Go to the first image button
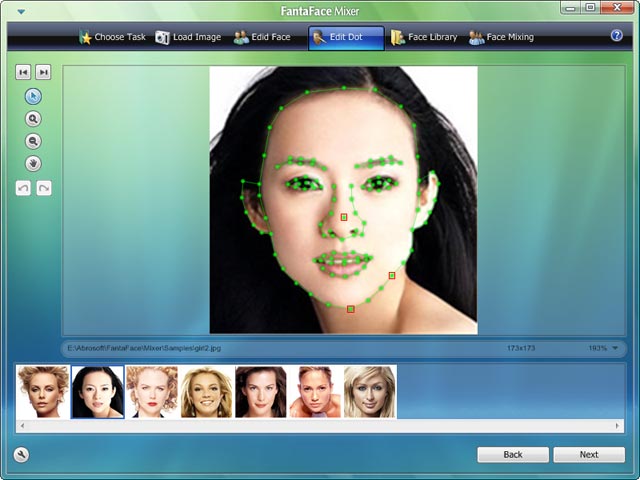Screen dimensions: 640x480 [x=23, y=72]
